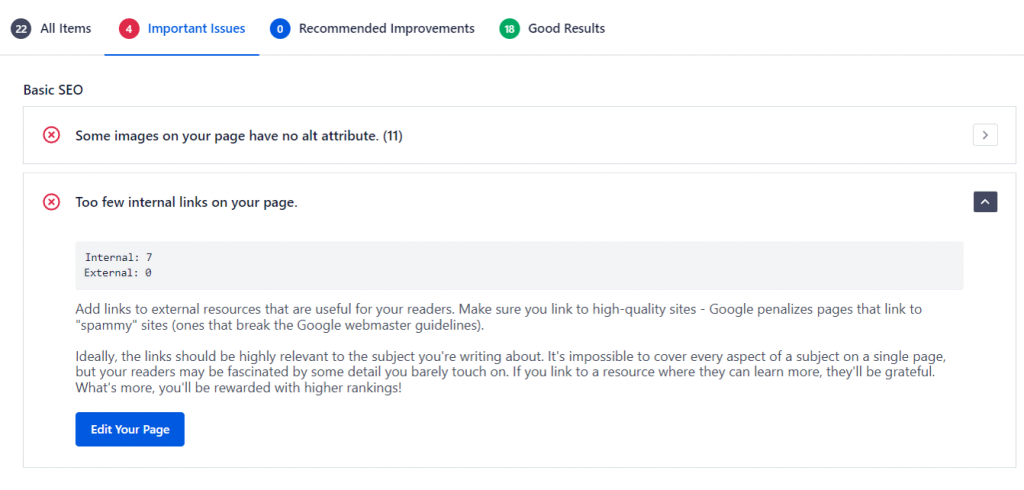The image size is (1024, 490).
Task: Show the Good Results tab
Action: point(566,29)
